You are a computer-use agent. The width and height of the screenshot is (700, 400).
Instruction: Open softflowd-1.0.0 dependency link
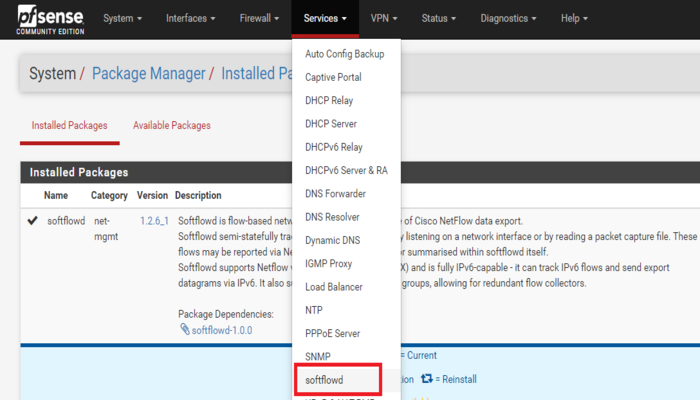point(222,330)
